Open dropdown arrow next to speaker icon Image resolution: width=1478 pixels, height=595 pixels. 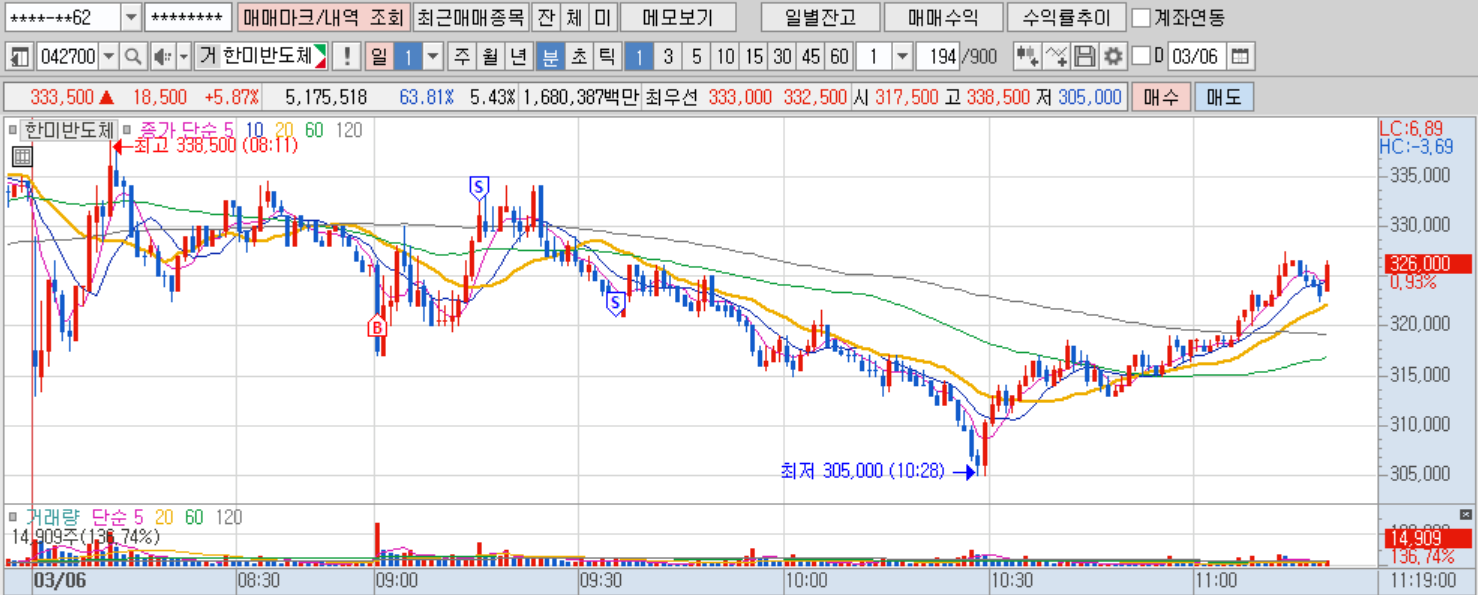(183, 56)
